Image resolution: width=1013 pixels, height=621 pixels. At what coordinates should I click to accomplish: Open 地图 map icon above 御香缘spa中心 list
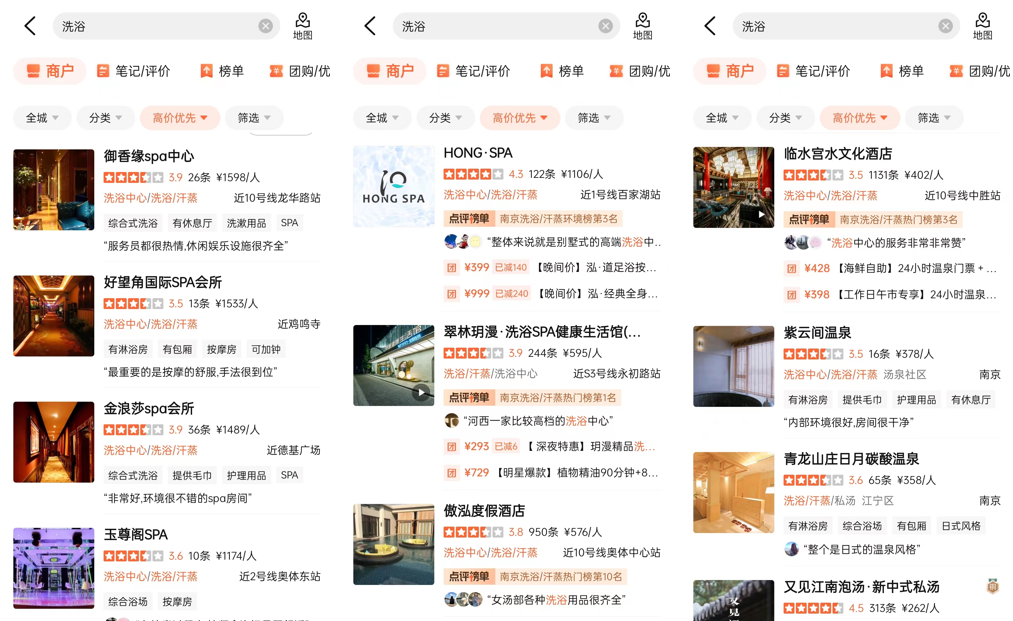pyautogui.click(x=302, y=26)
